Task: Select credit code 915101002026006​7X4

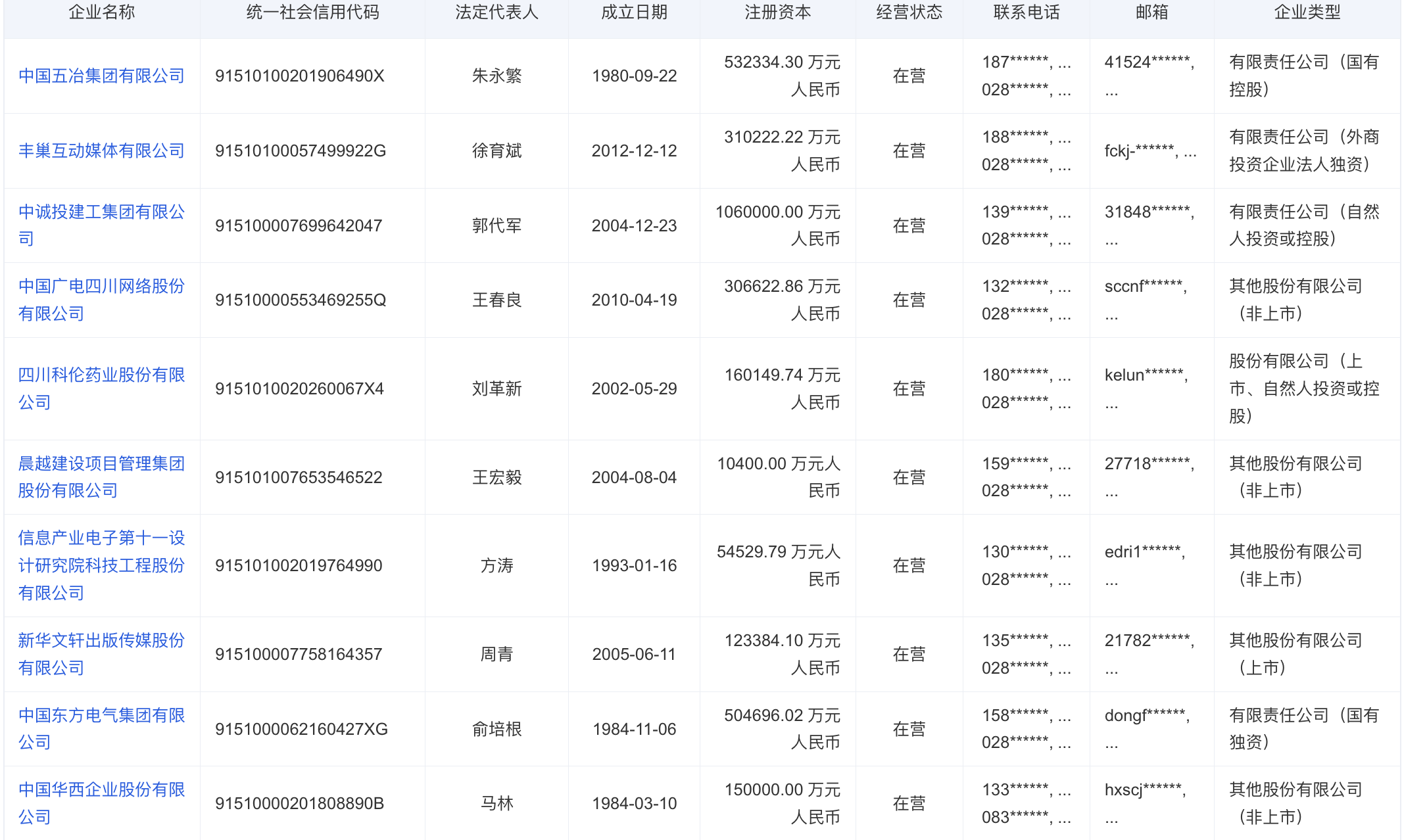Action: pos(299,388)
